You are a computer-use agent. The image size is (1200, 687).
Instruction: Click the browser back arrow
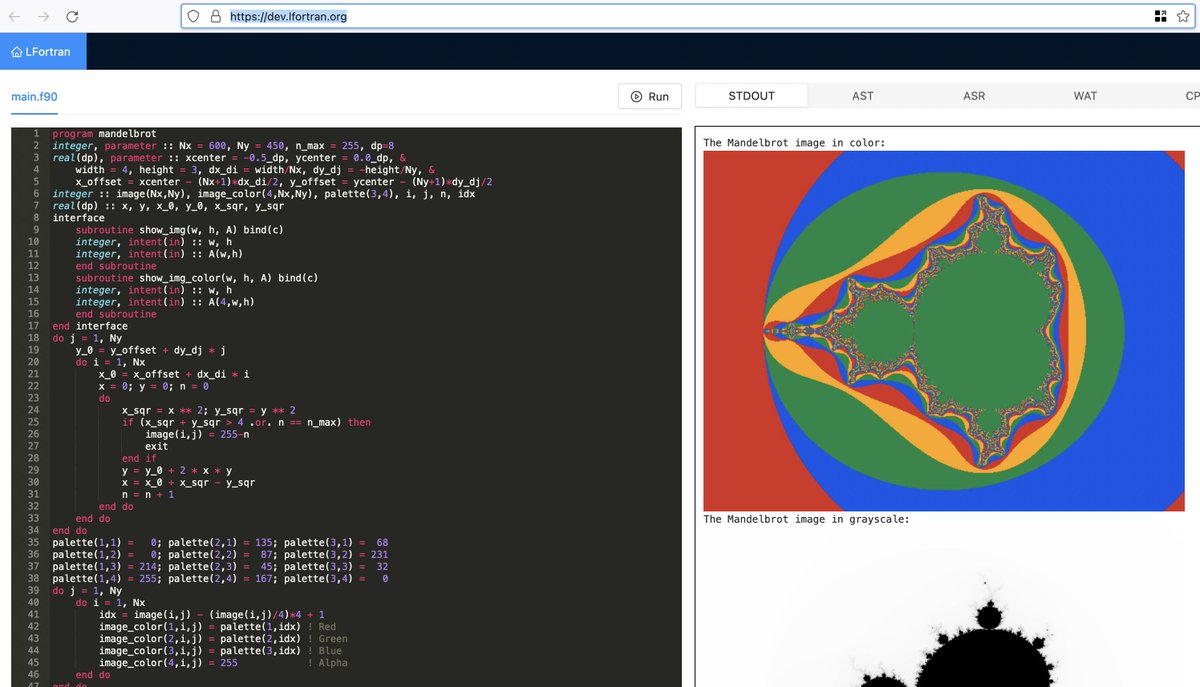(x=16, y=17)
